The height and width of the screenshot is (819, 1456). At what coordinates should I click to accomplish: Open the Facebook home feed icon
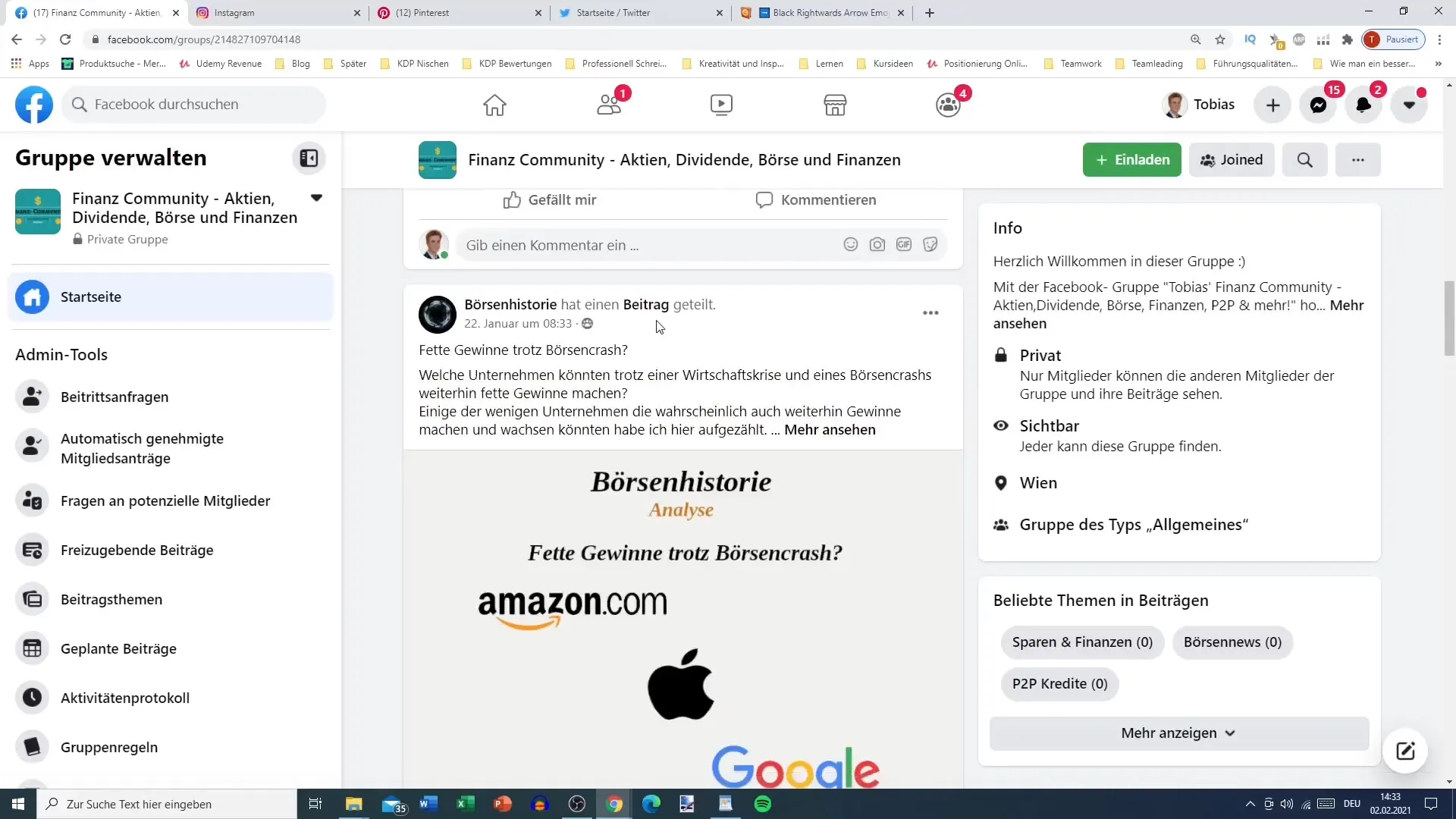(494, 105)
